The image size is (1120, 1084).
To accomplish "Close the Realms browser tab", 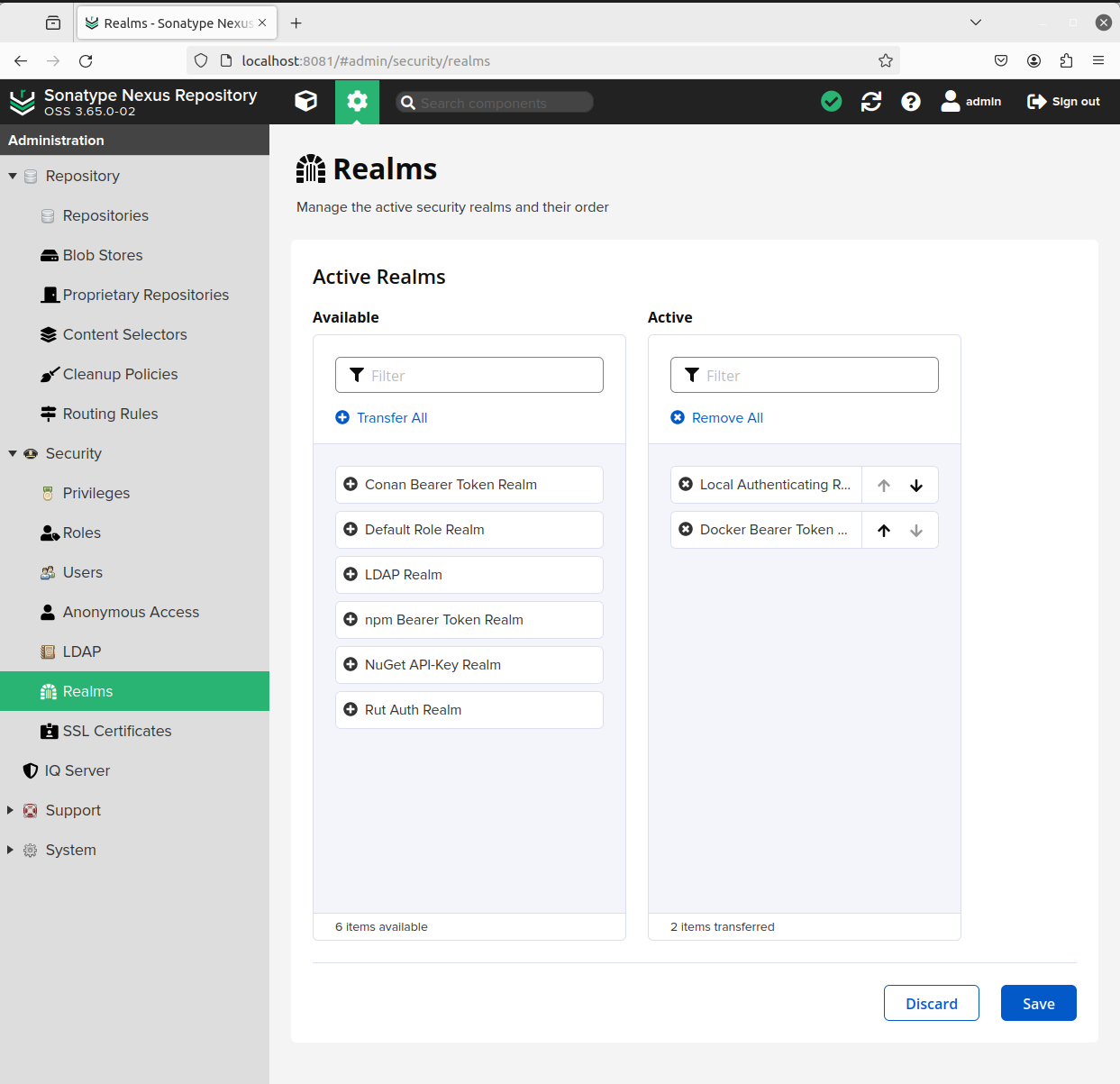I will coord(262,23).
